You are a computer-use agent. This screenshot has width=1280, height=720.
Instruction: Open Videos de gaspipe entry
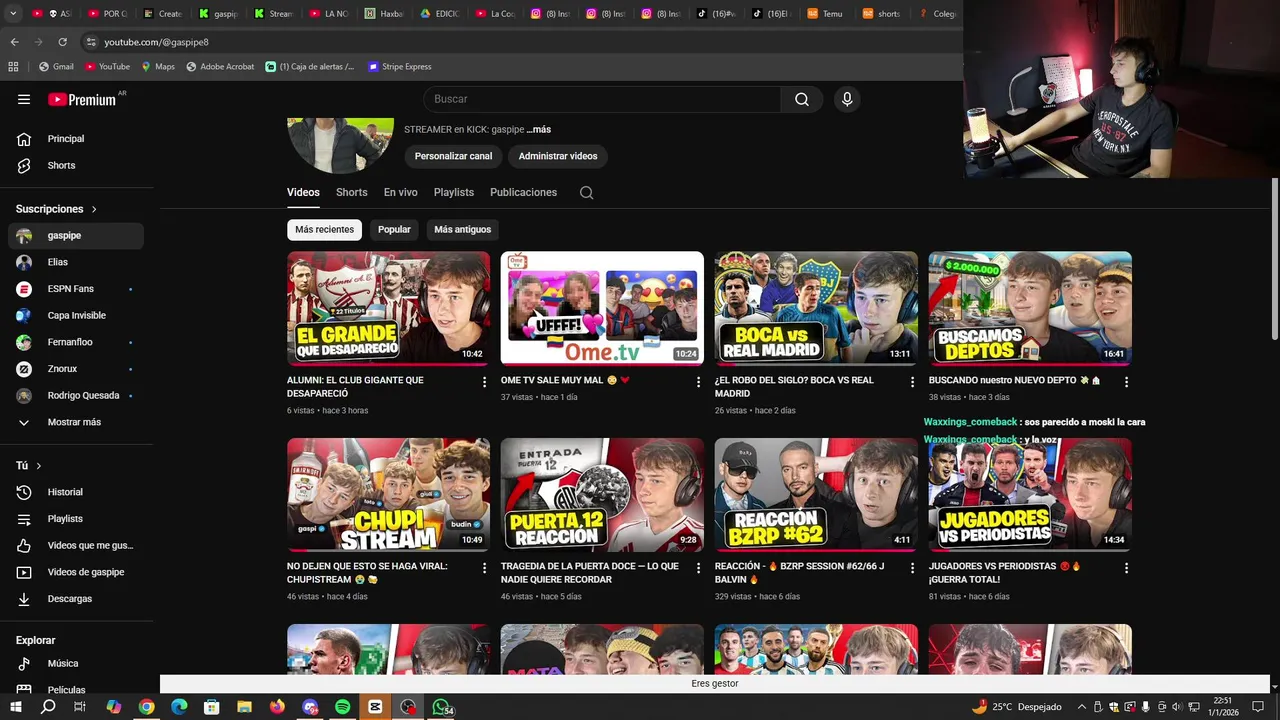(76, 572)
